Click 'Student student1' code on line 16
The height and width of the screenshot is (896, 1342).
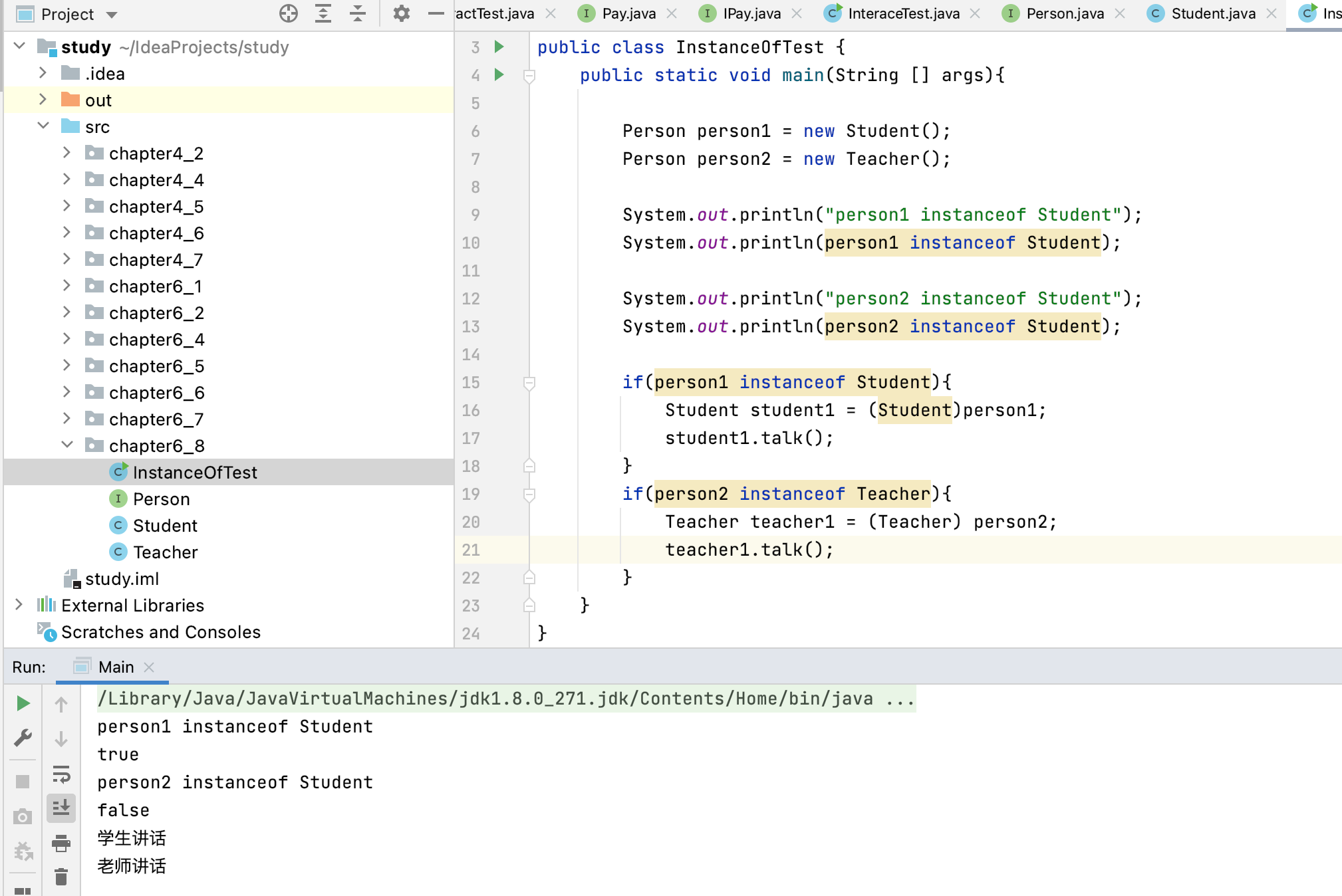[x=749, y=410]
